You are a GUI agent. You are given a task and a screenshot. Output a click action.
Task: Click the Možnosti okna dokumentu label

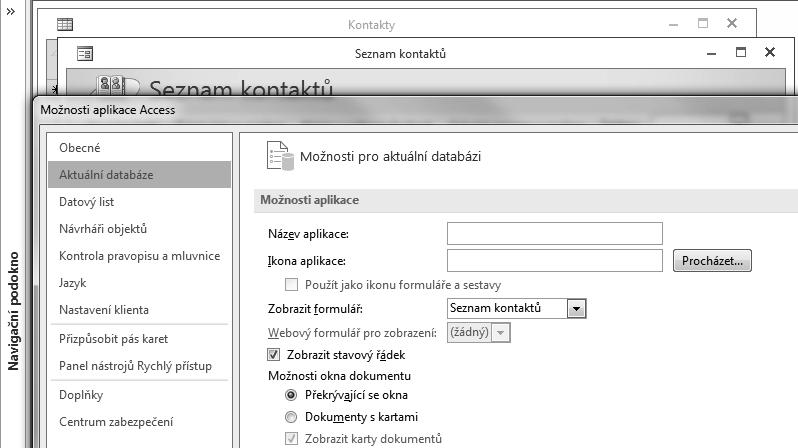click(x=339, y=376)
